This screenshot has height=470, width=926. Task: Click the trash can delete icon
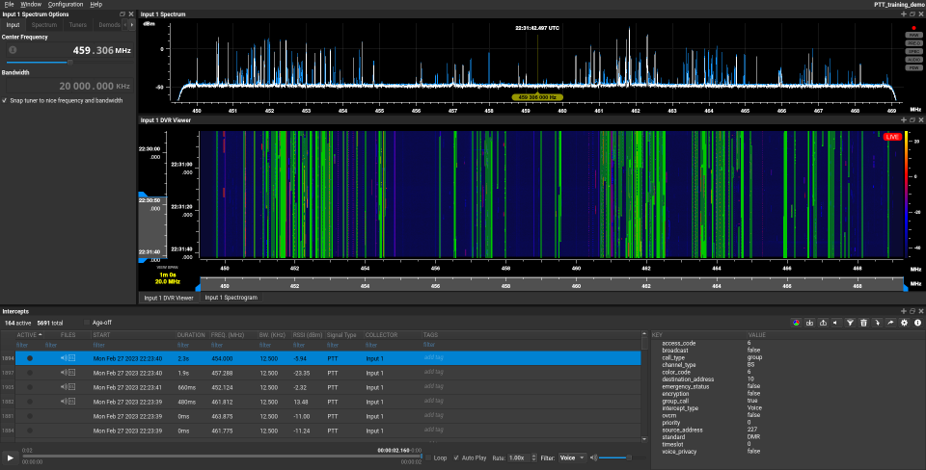coord(864,323)
